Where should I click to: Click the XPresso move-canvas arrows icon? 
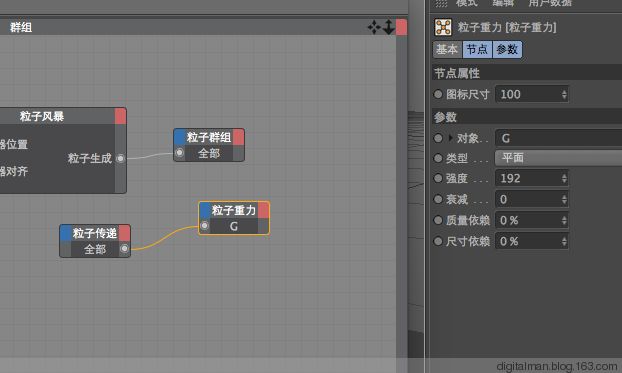click(x=374, y=27)
